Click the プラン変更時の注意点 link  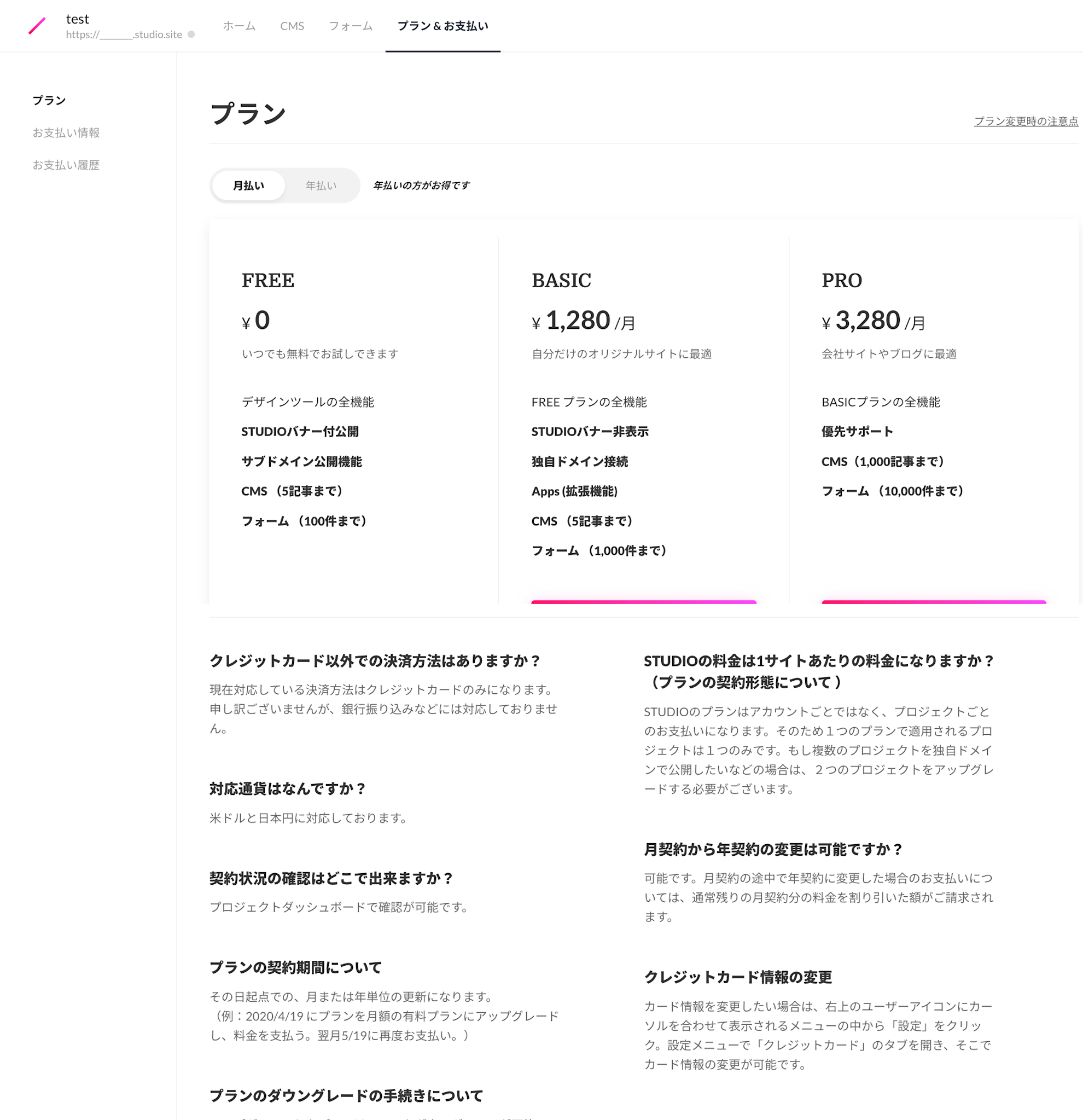point(1026,121)
